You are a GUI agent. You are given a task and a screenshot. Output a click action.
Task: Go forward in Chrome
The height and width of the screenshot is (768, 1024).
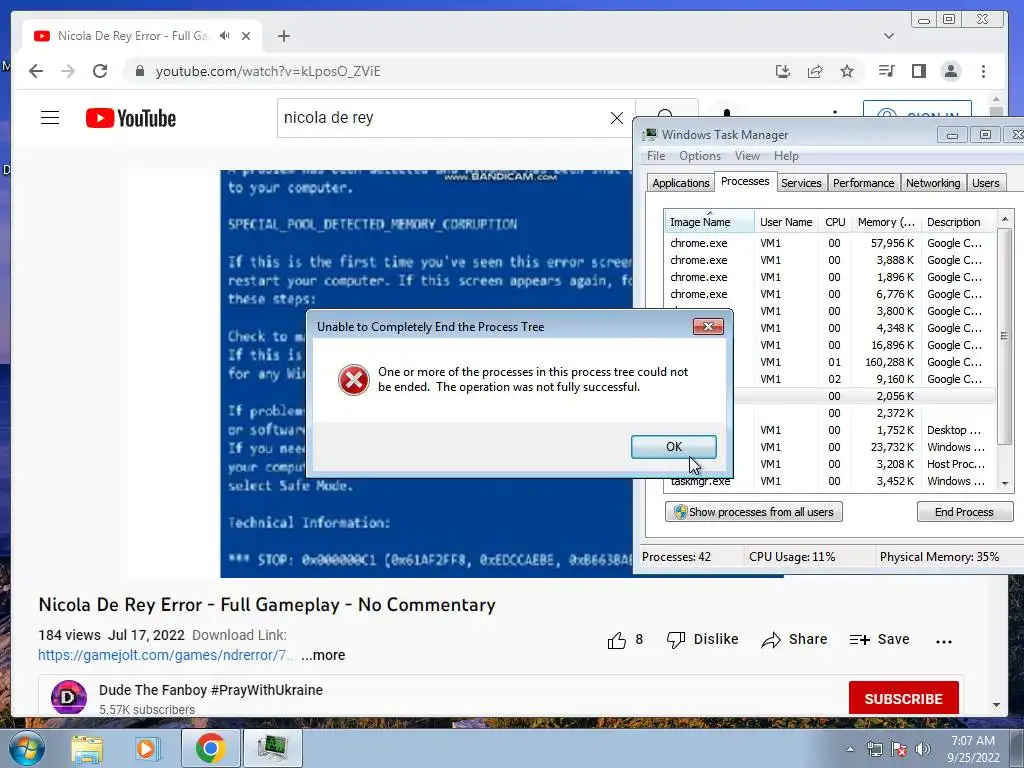point(68,71)
